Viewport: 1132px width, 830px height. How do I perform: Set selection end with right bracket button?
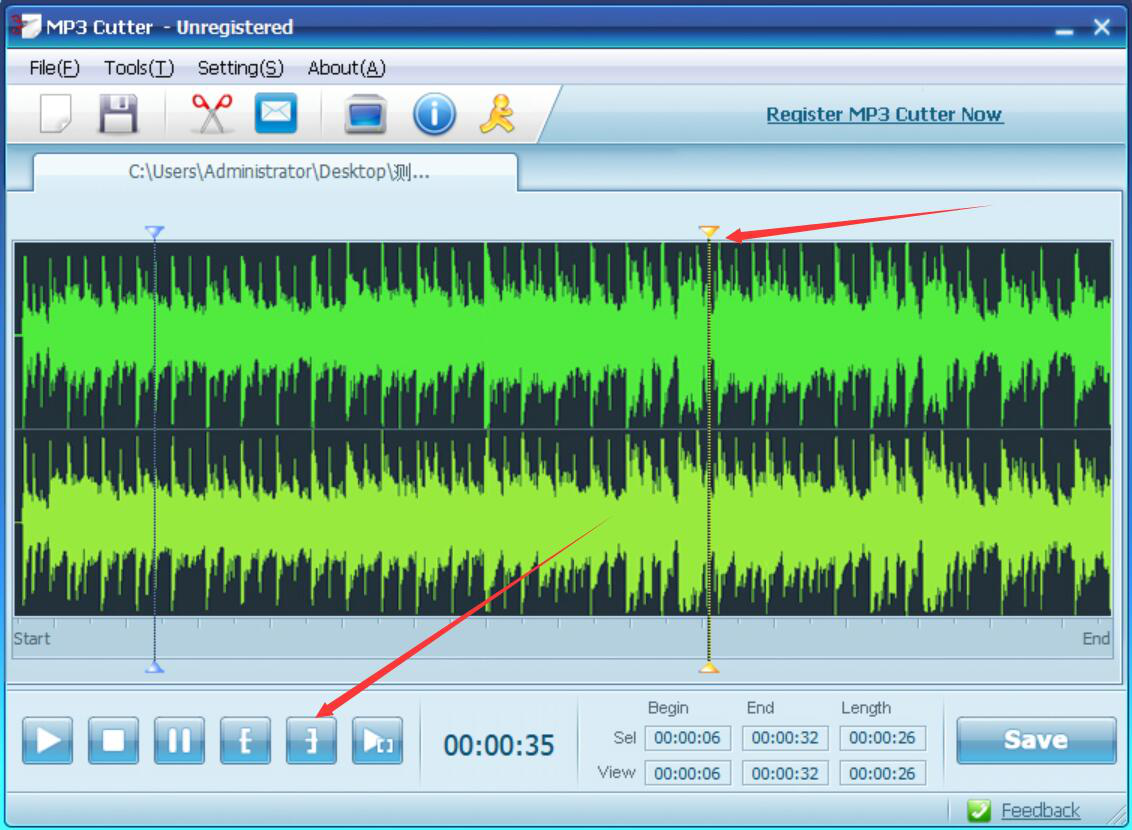point(311,741)
